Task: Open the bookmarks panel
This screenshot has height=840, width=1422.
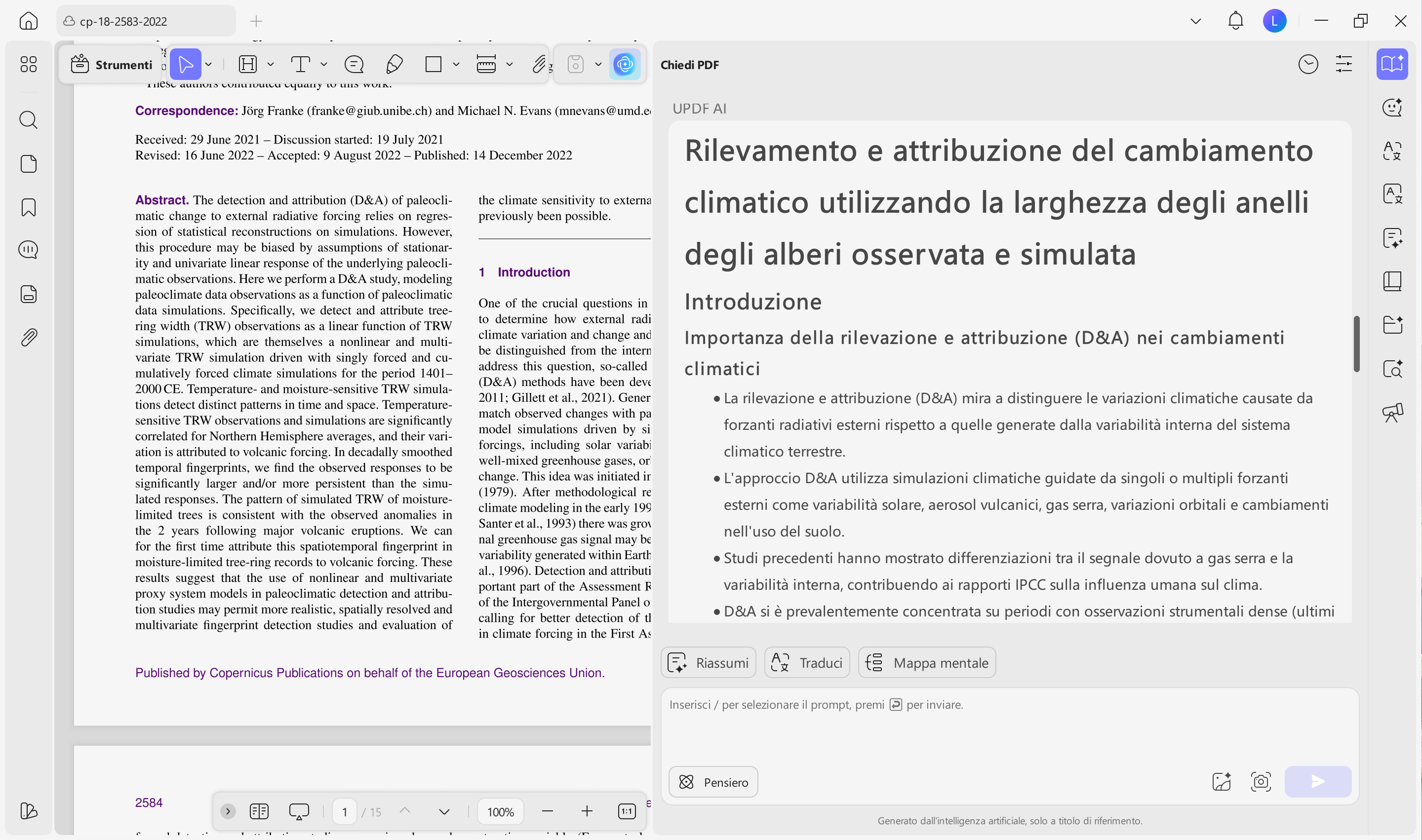Action: point(28,208)
